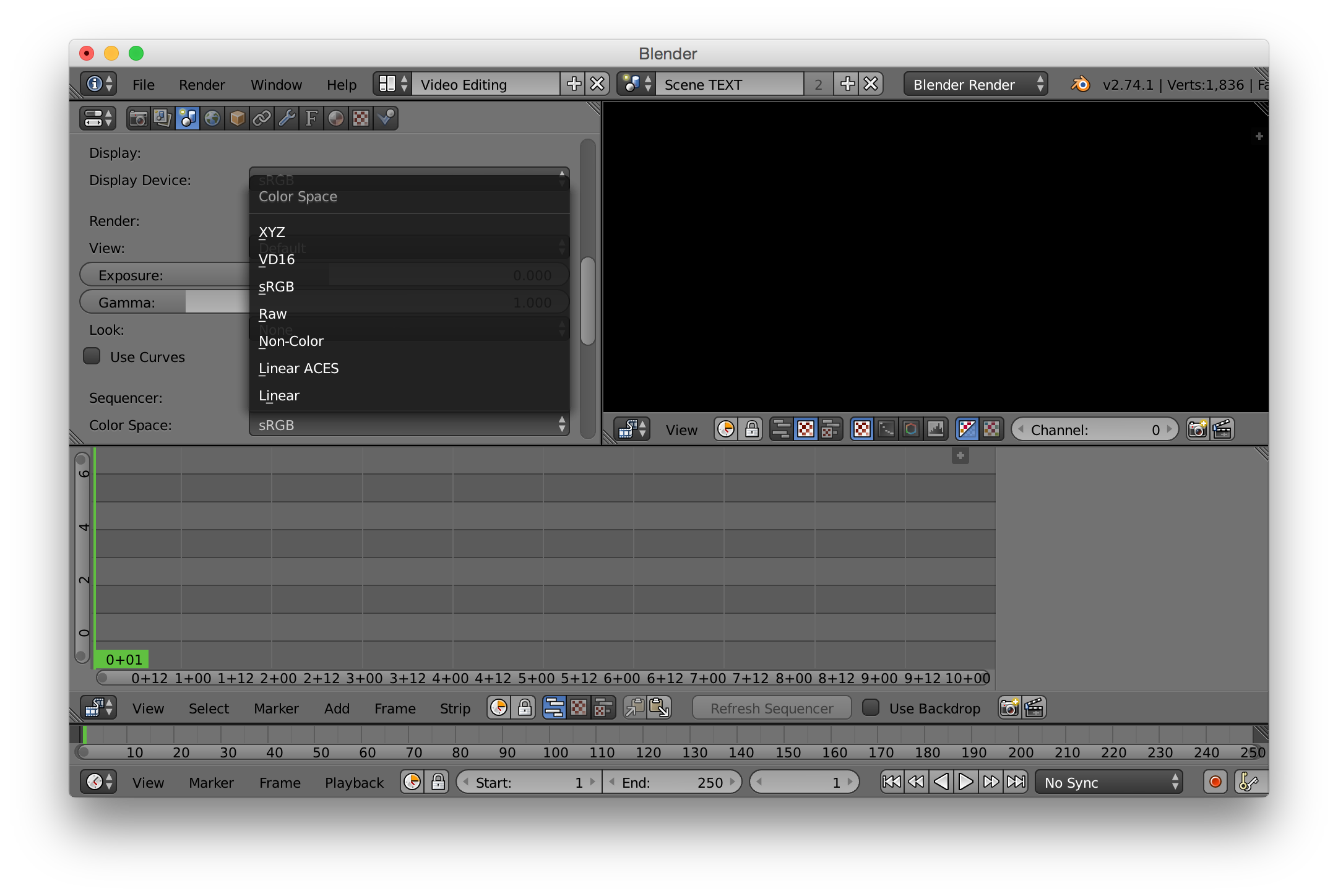Open the Material properties sphere tab
Viewport: 1338px width, 896px height.
coord(336,118)
